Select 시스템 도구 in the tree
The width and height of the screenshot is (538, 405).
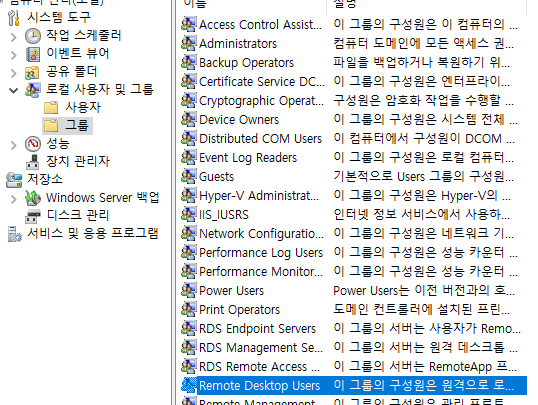[x=59, y=17]
